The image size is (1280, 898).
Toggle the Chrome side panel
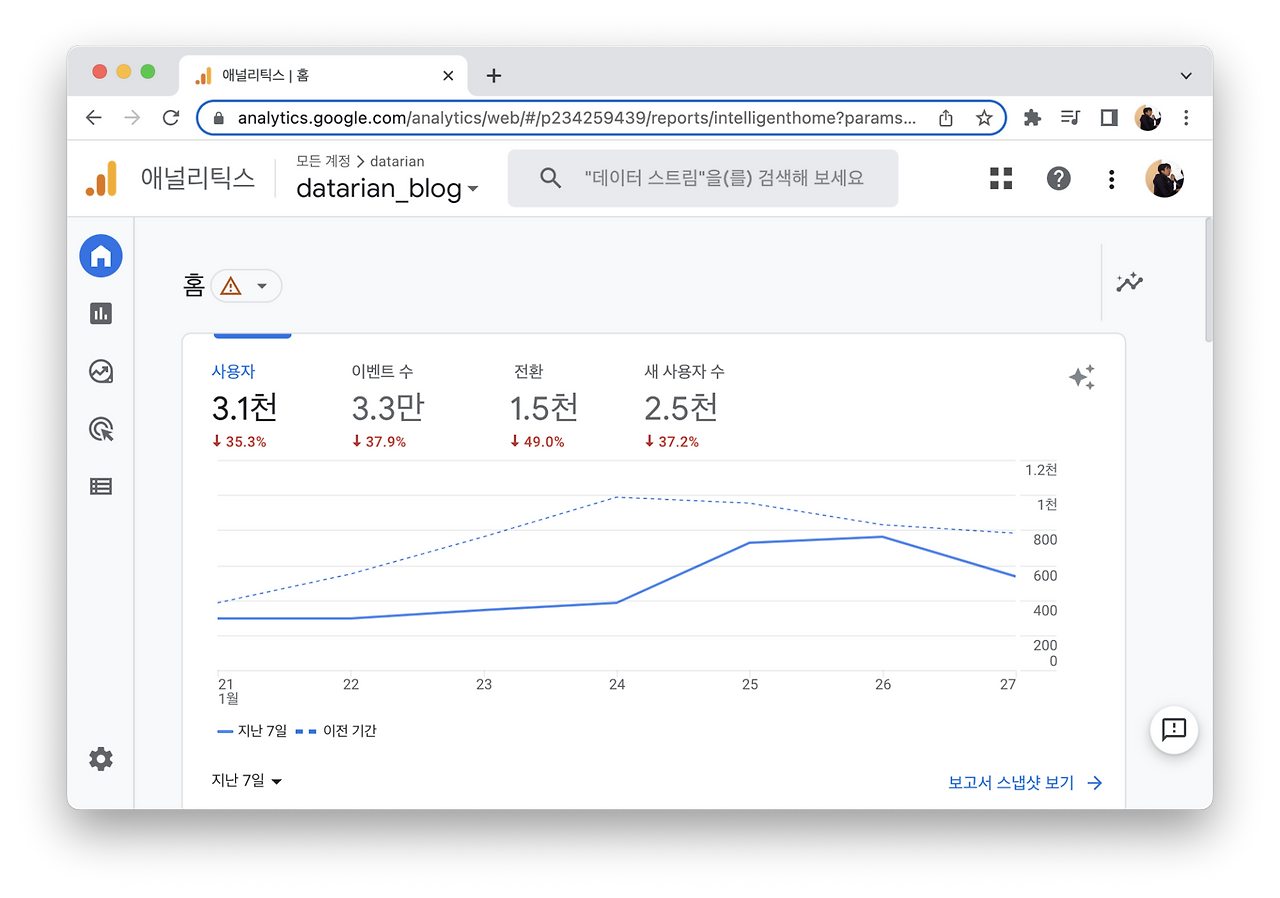[x=1108, y=118]
